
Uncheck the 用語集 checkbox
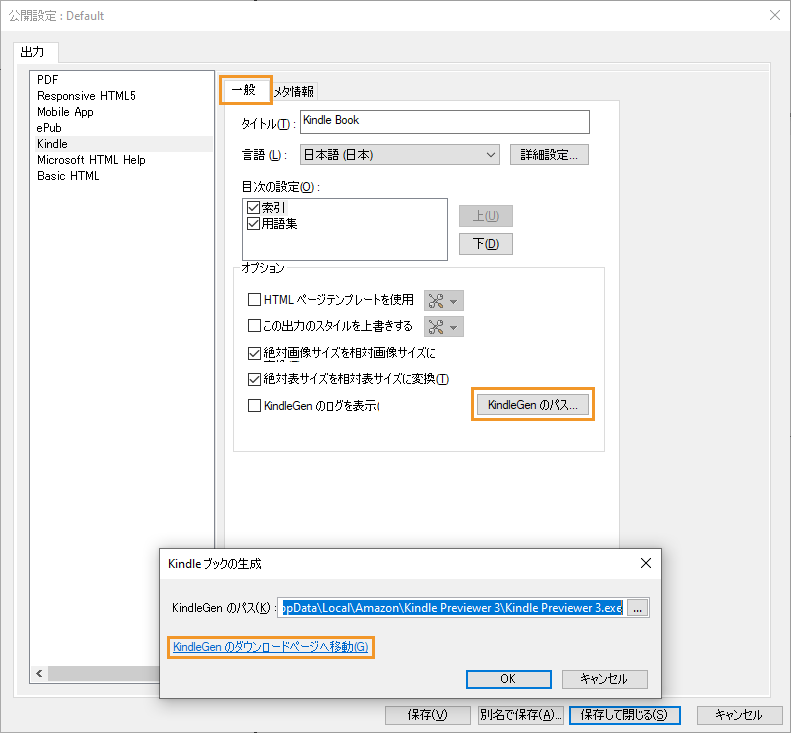coord(253,224)
